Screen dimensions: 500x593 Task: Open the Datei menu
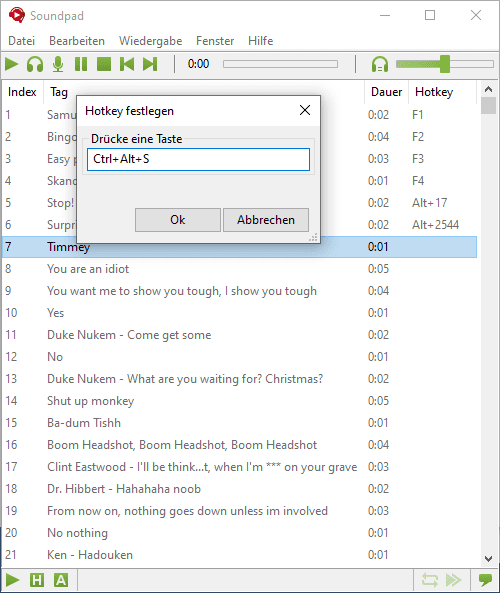point(22,41)
